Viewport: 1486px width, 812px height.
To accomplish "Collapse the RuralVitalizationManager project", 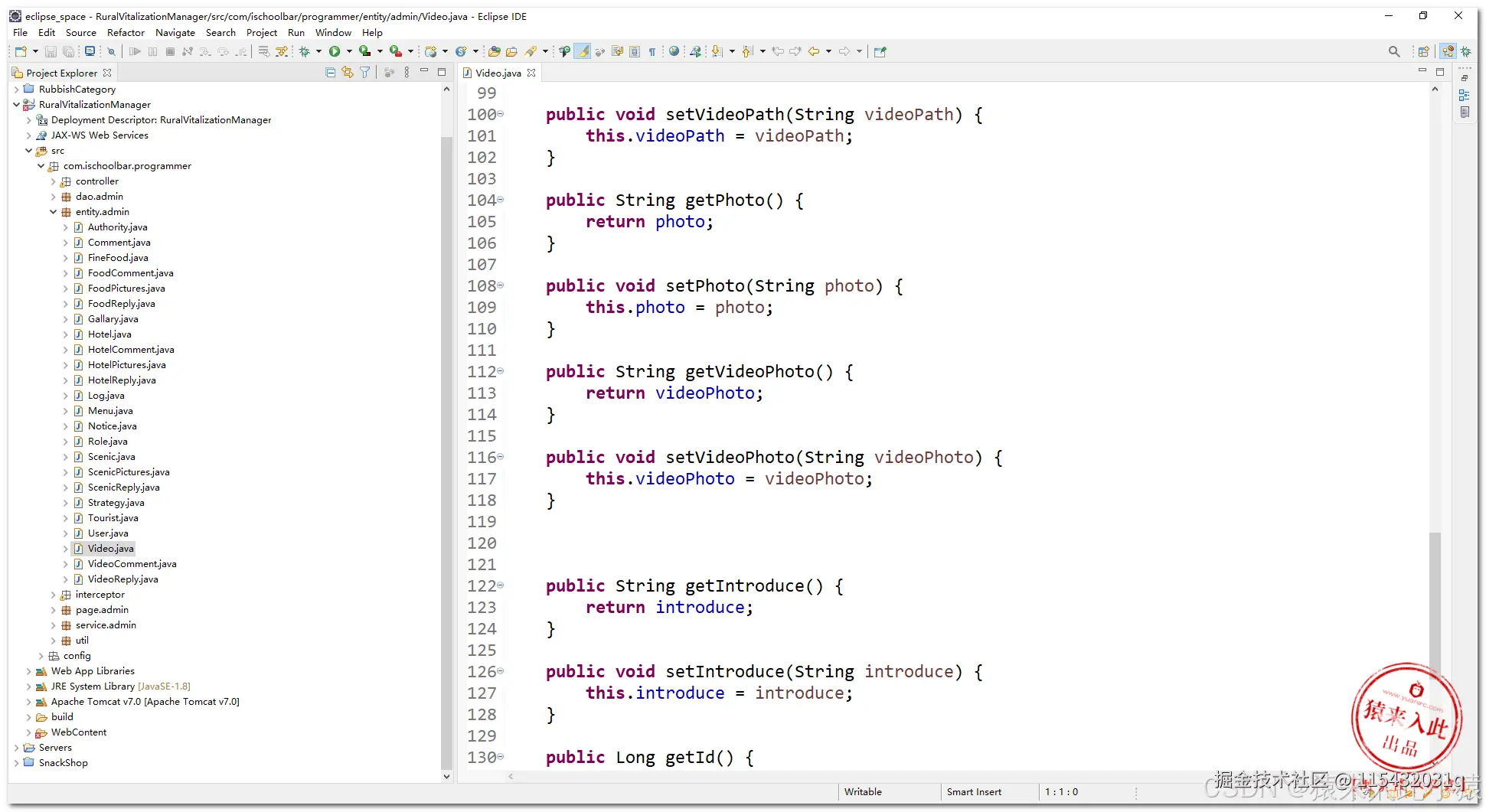I will click(17, 104).
